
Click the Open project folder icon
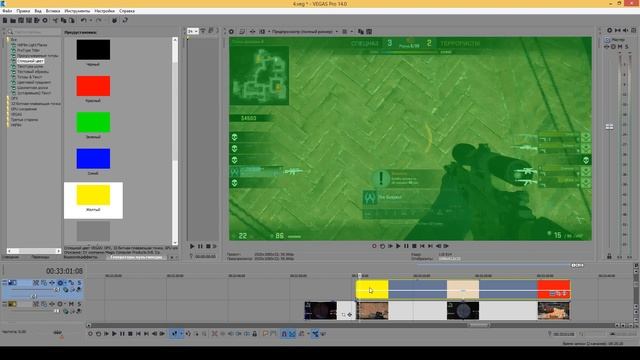pyautogui.click(x=13, y=20)
